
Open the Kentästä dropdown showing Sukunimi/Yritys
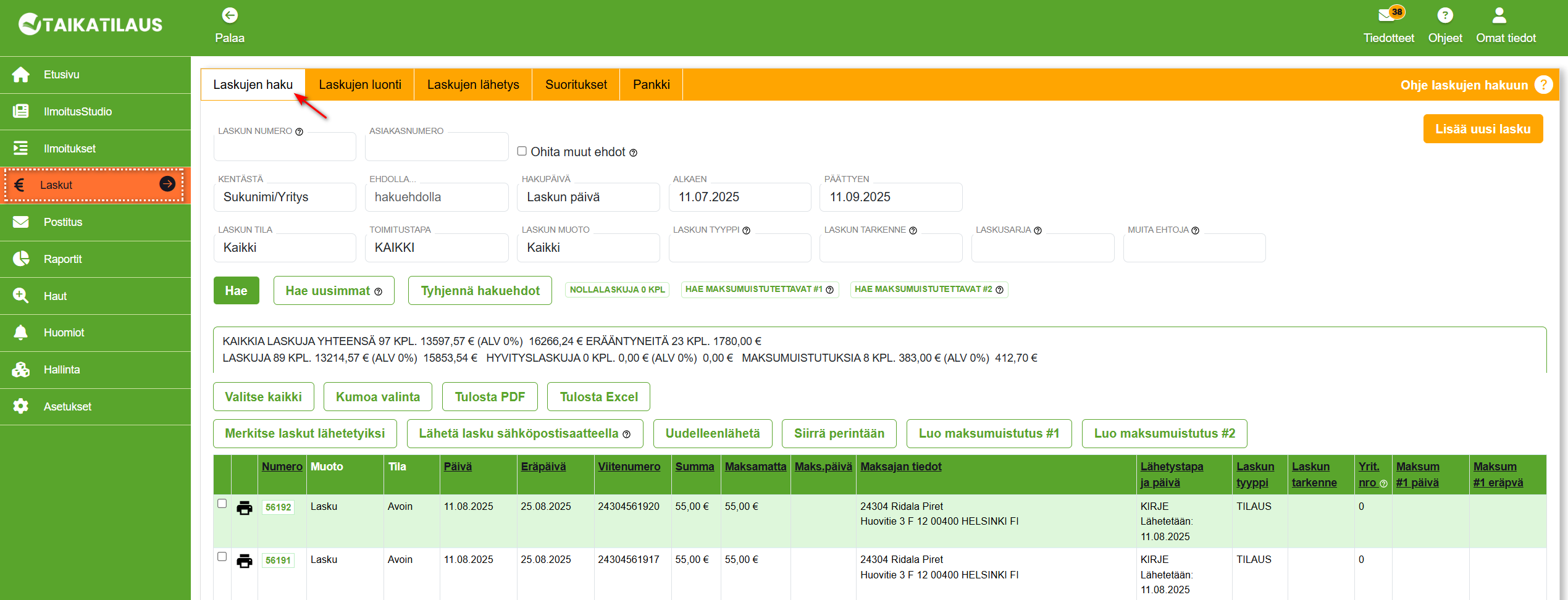285,197
